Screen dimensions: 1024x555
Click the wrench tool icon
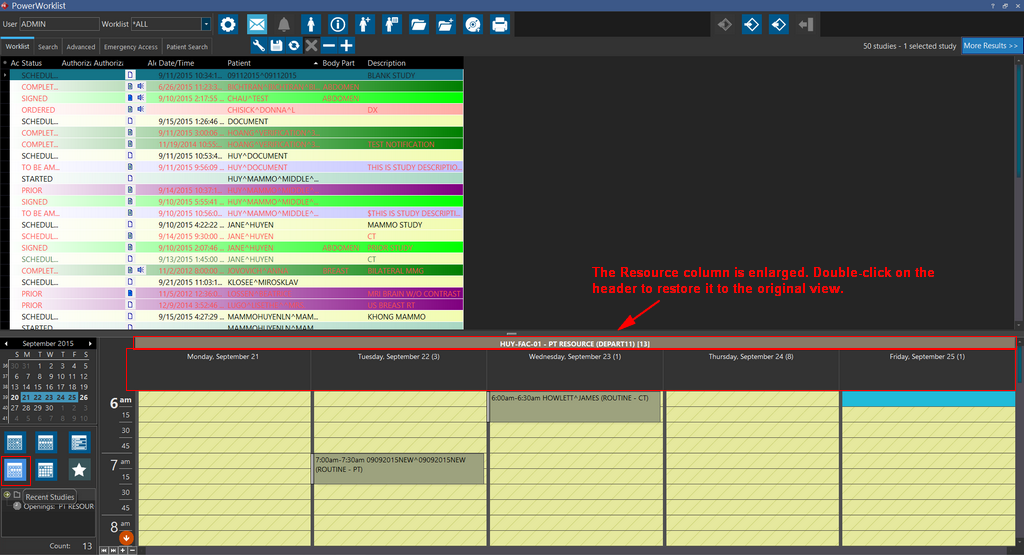[x=259, y=46]
